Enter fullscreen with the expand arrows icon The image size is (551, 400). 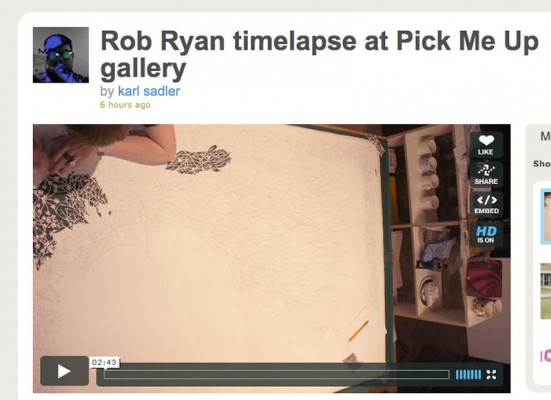click(x=491, y=375)
